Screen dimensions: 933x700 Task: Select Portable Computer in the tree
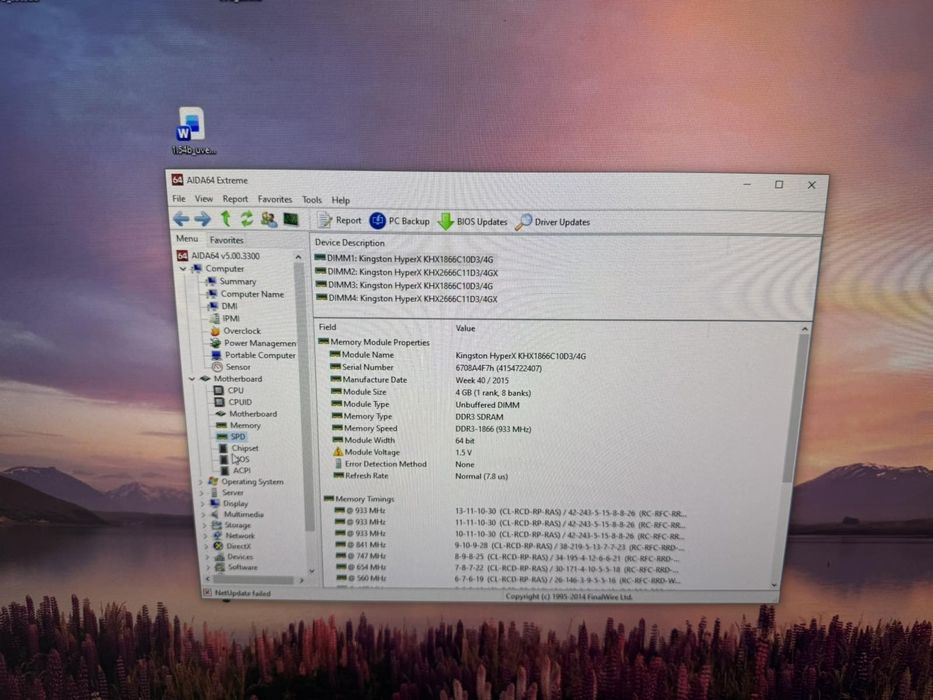pos(253,355)
